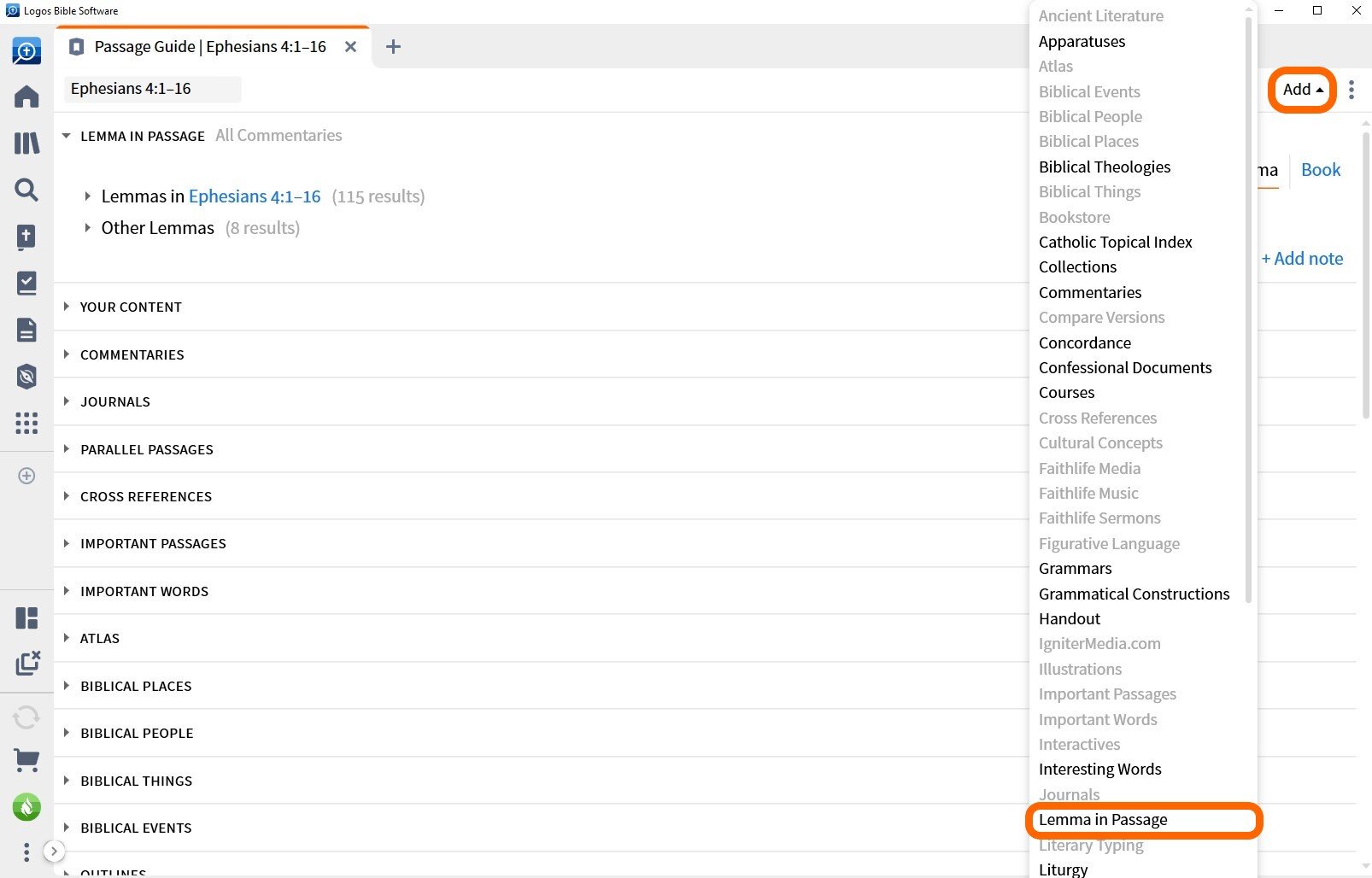
Task: Click the Ephesians 4:1–16 reference box
Action: [x=153, y=89]
